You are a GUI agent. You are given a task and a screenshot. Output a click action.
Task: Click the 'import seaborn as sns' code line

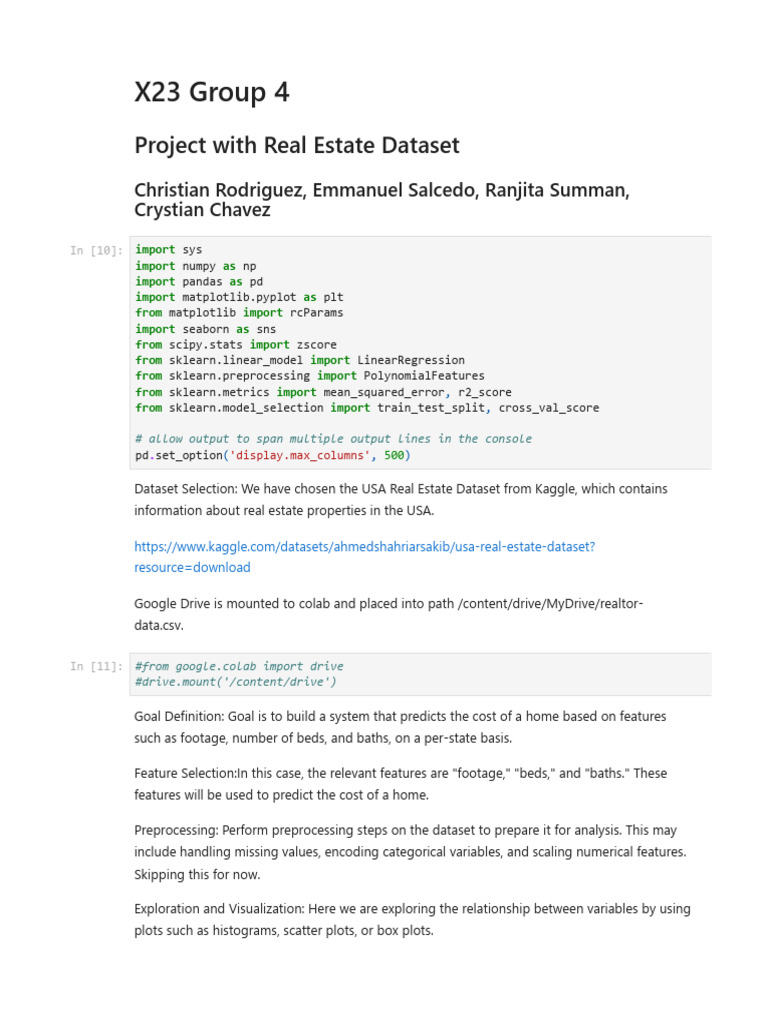click(205, 329)
